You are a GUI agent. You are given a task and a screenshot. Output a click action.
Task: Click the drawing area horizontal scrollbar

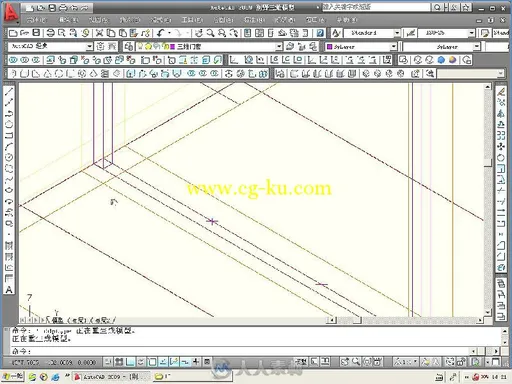[405, 320]
